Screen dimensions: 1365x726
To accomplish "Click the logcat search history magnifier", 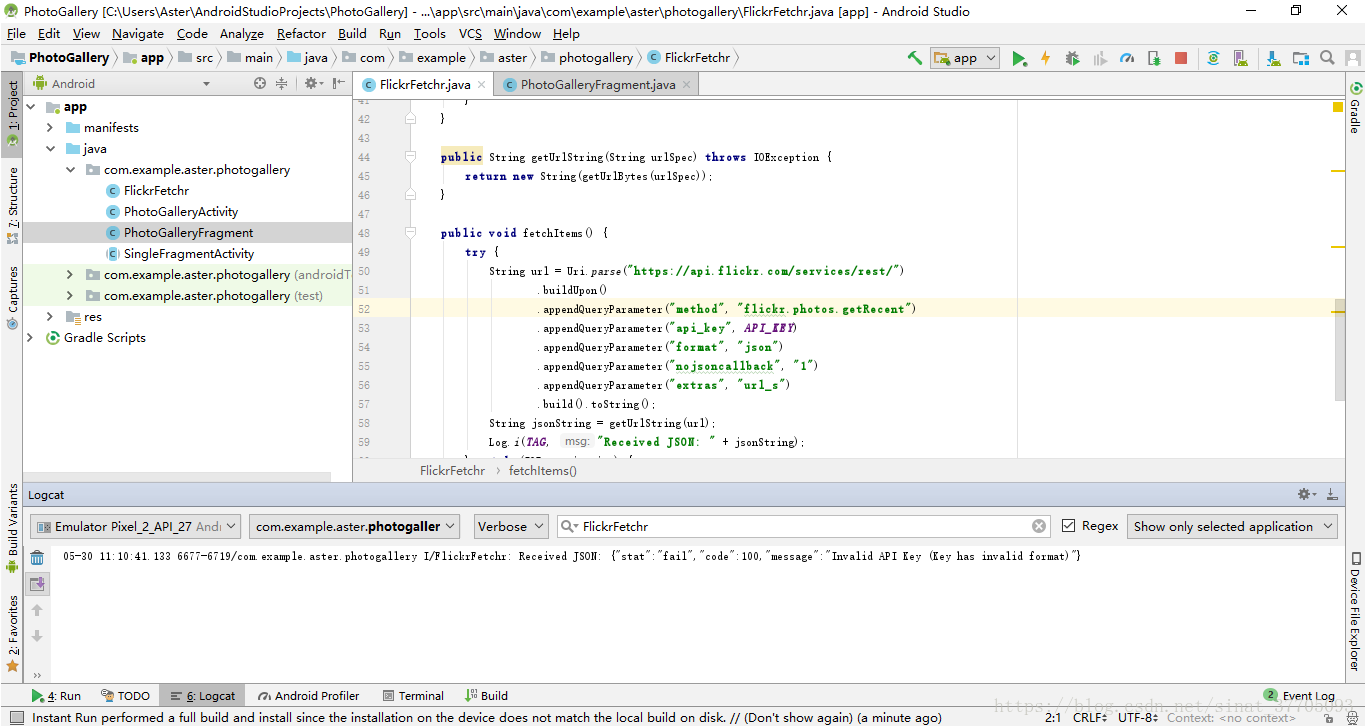I will click(x=569, y=526).
